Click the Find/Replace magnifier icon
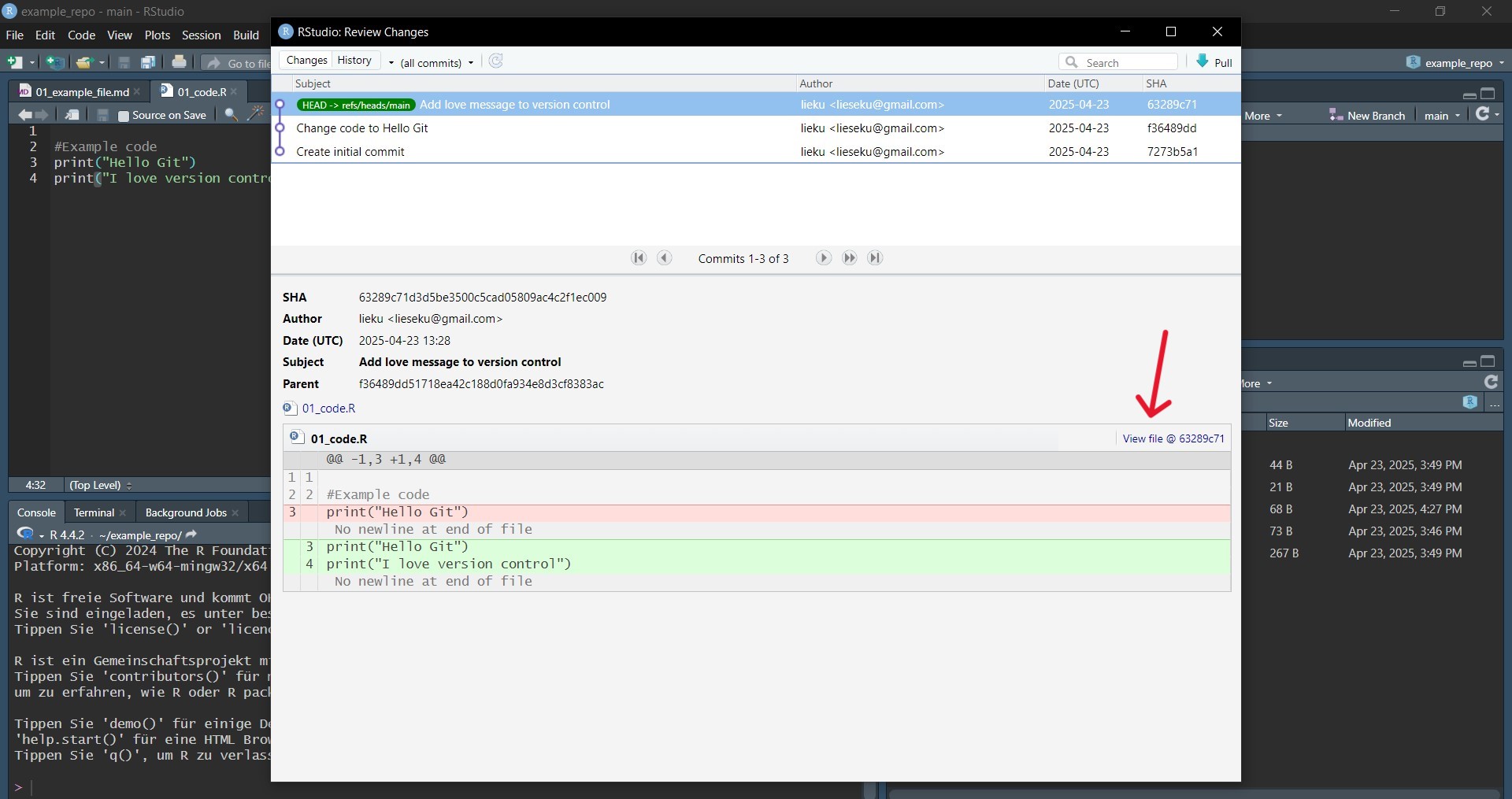Screen dimensions: 1512x799 pos(231,115)
